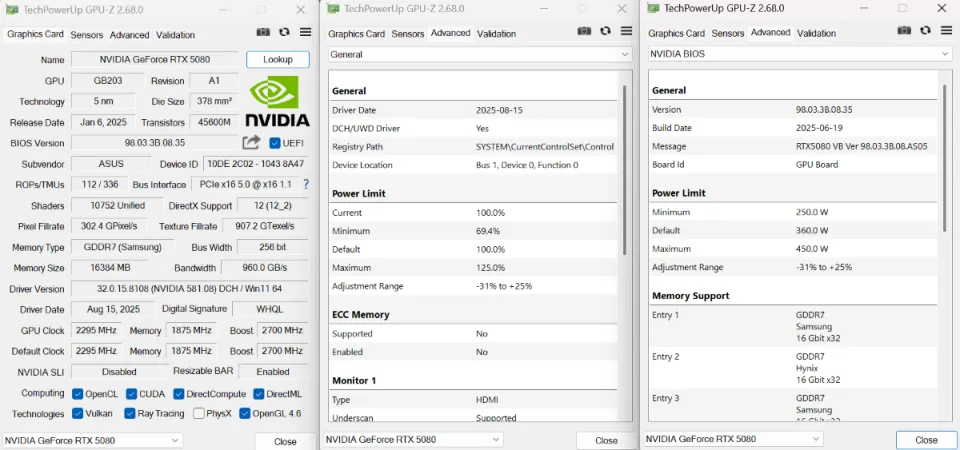Click the BIOS Version value field
The height and width of the screenshot is (450, 960).
click(x=154, y=143)
